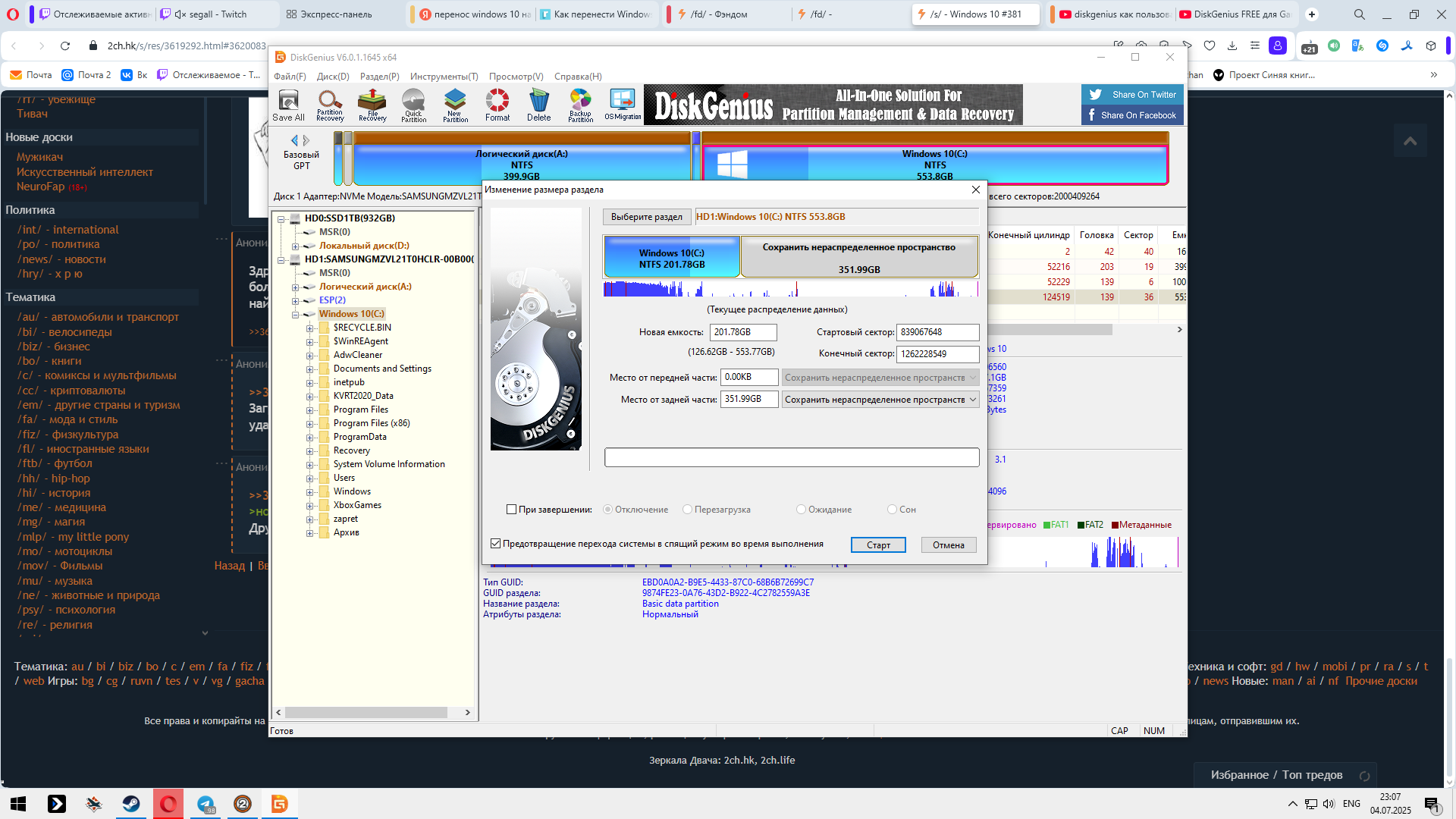The width and height of the screenshot is (1456, 819).
Task: Uncheck sleep prevention checkbox
Action: coord(496,544)
